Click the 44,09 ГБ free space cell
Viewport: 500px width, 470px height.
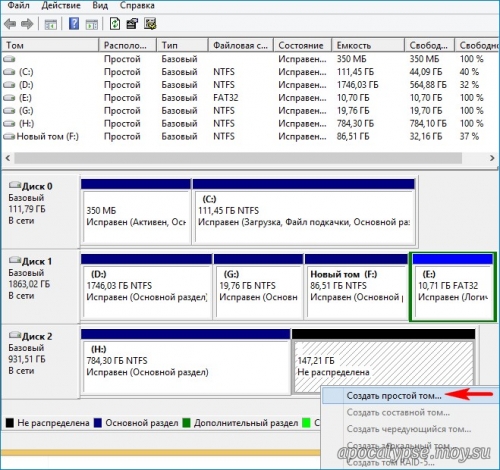click(426, 72)
